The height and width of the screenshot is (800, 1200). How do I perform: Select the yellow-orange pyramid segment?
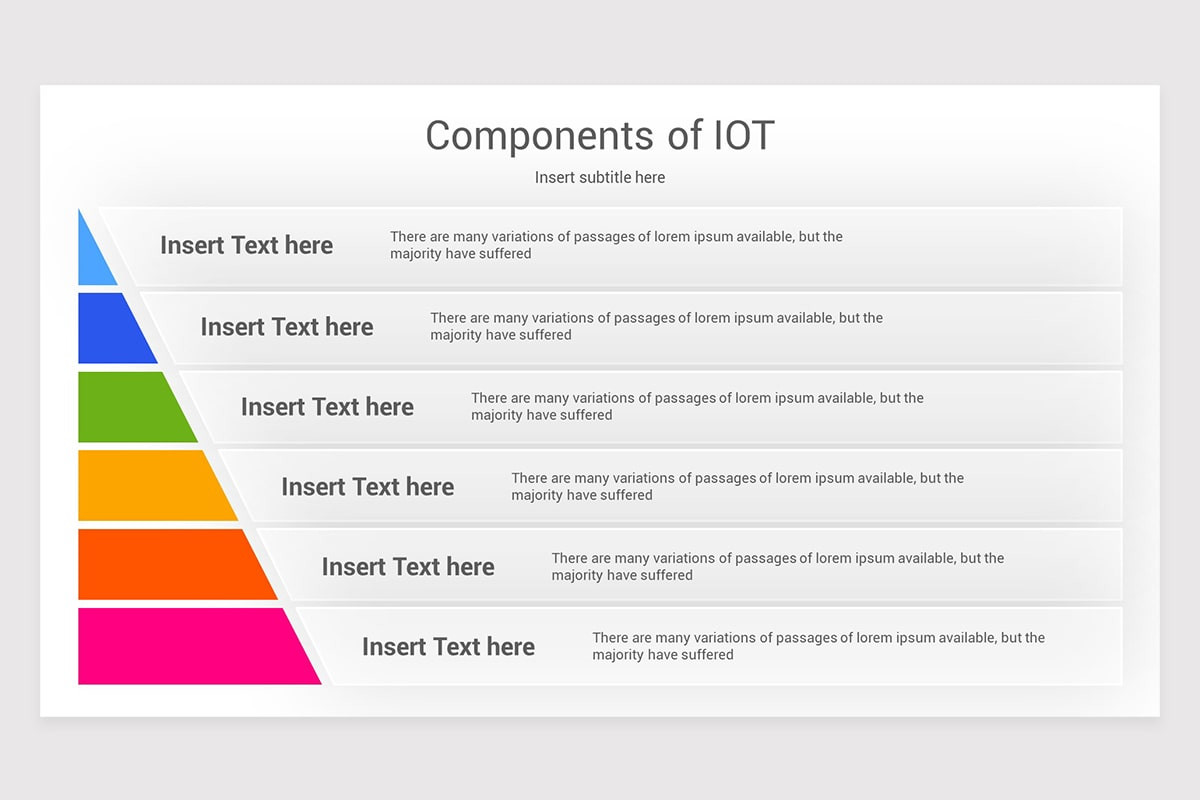click(x=150, y=486)
